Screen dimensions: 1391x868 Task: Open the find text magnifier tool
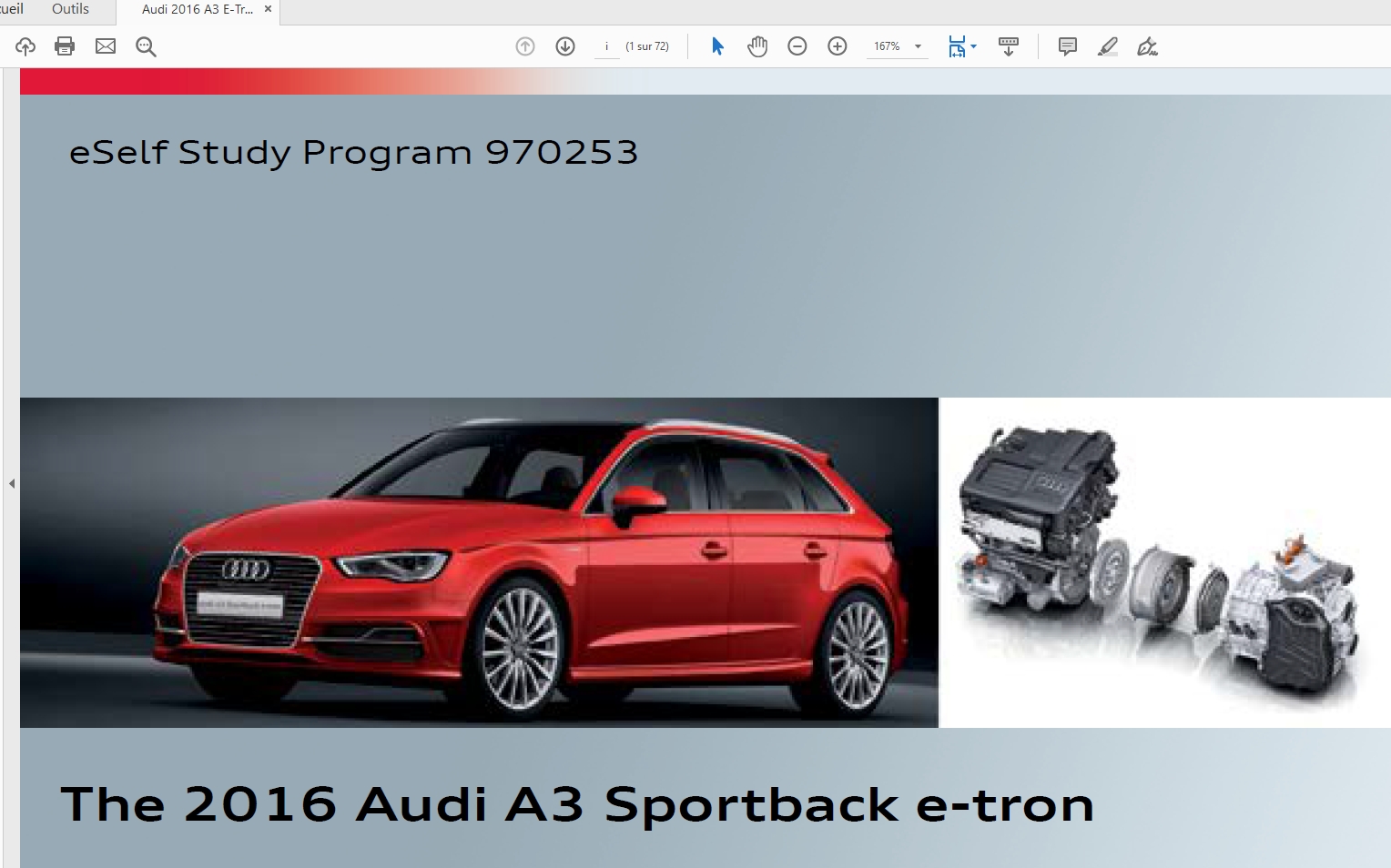tap(146, 46)
